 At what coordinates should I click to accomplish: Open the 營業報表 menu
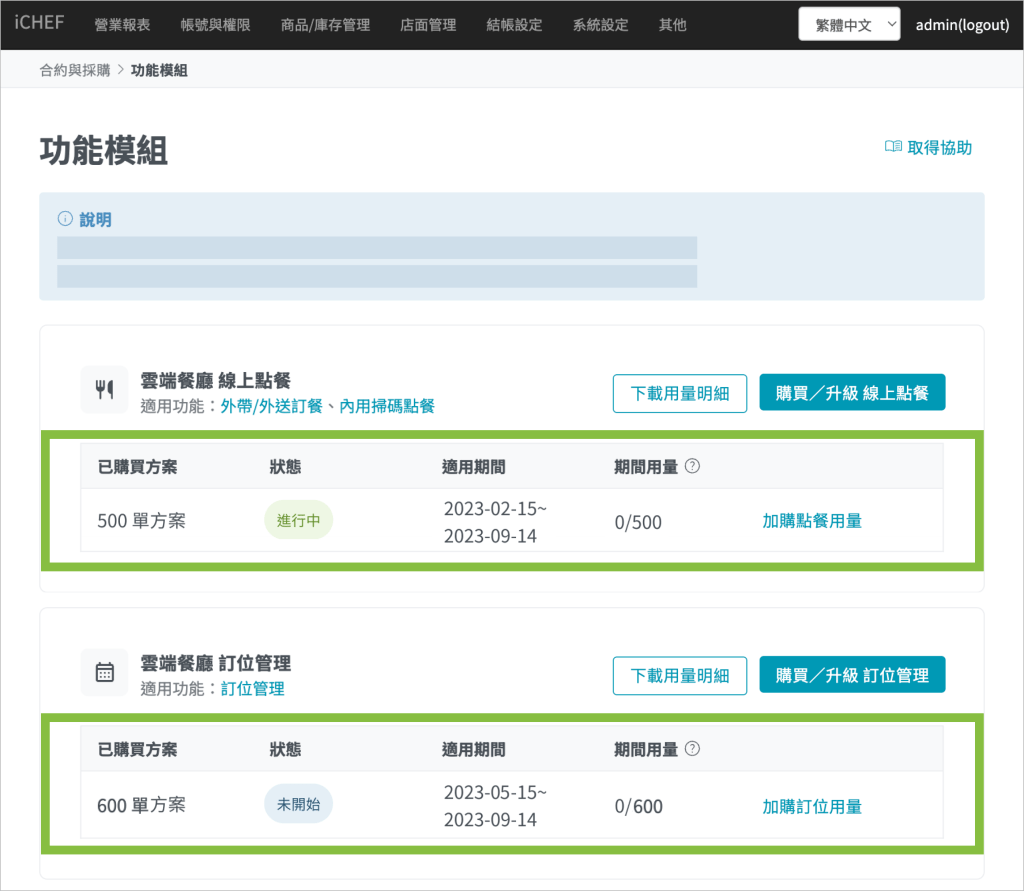tap(122, 25)
